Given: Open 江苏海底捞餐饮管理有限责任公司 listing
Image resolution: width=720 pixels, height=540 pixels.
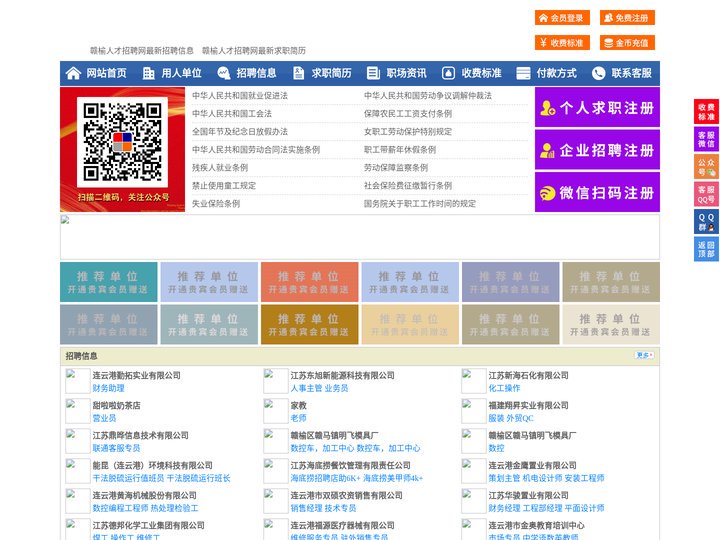Looking at the screenshot, I should pyautogui.click(x=350, y=465).
